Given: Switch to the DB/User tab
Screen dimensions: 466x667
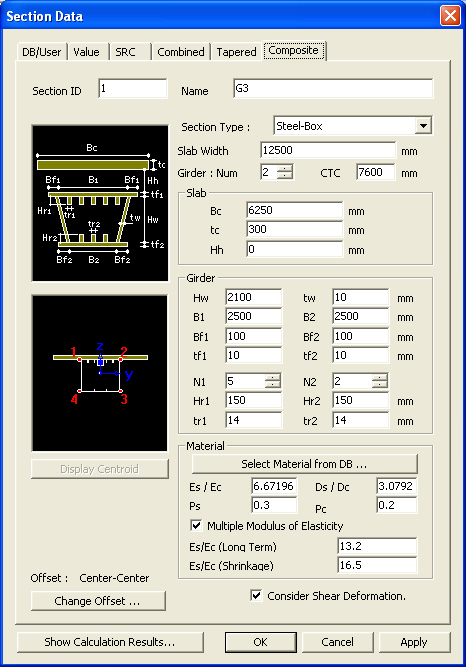Looking at the screenshot, I should pyautogui.click(x=42, y=52).
